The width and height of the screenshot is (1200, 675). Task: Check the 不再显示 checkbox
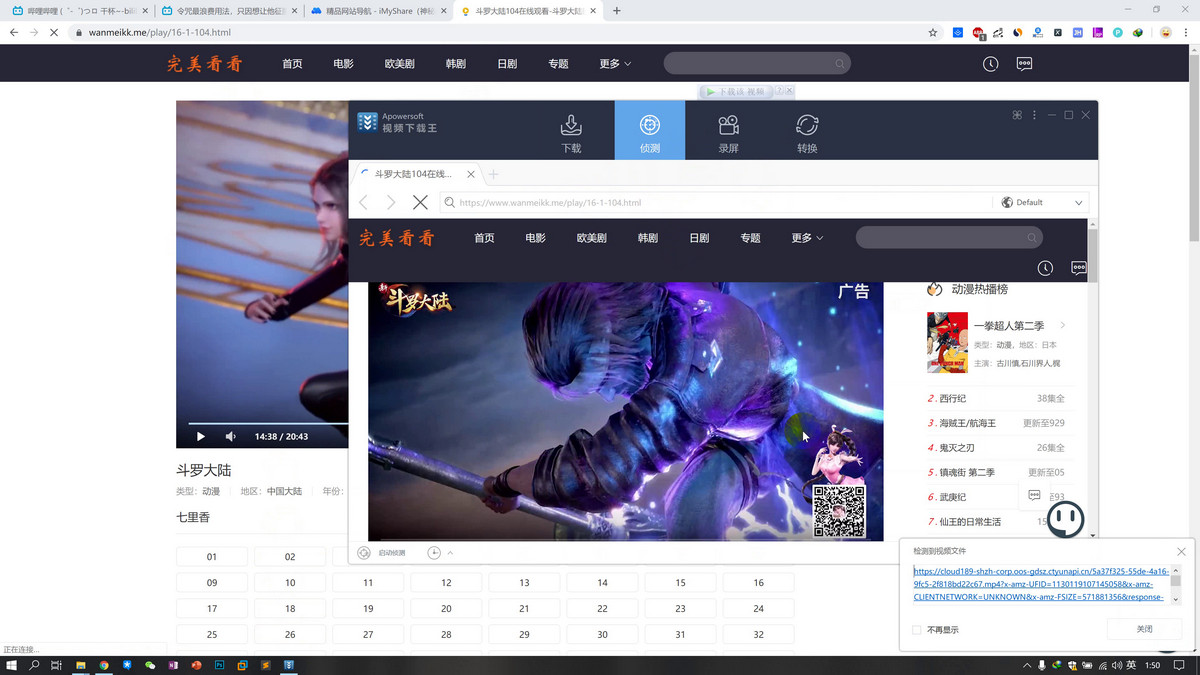click(917, 630)
